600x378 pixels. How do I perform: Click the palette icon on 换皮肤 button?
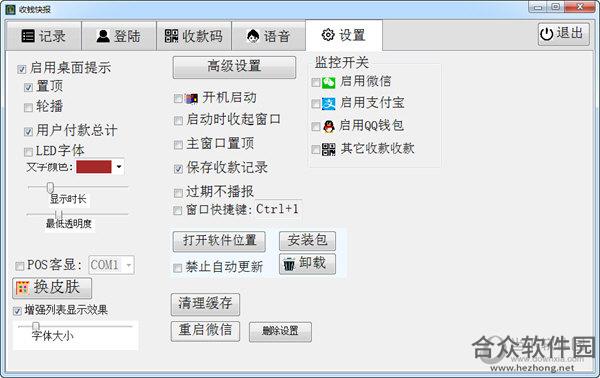[23, 288]
